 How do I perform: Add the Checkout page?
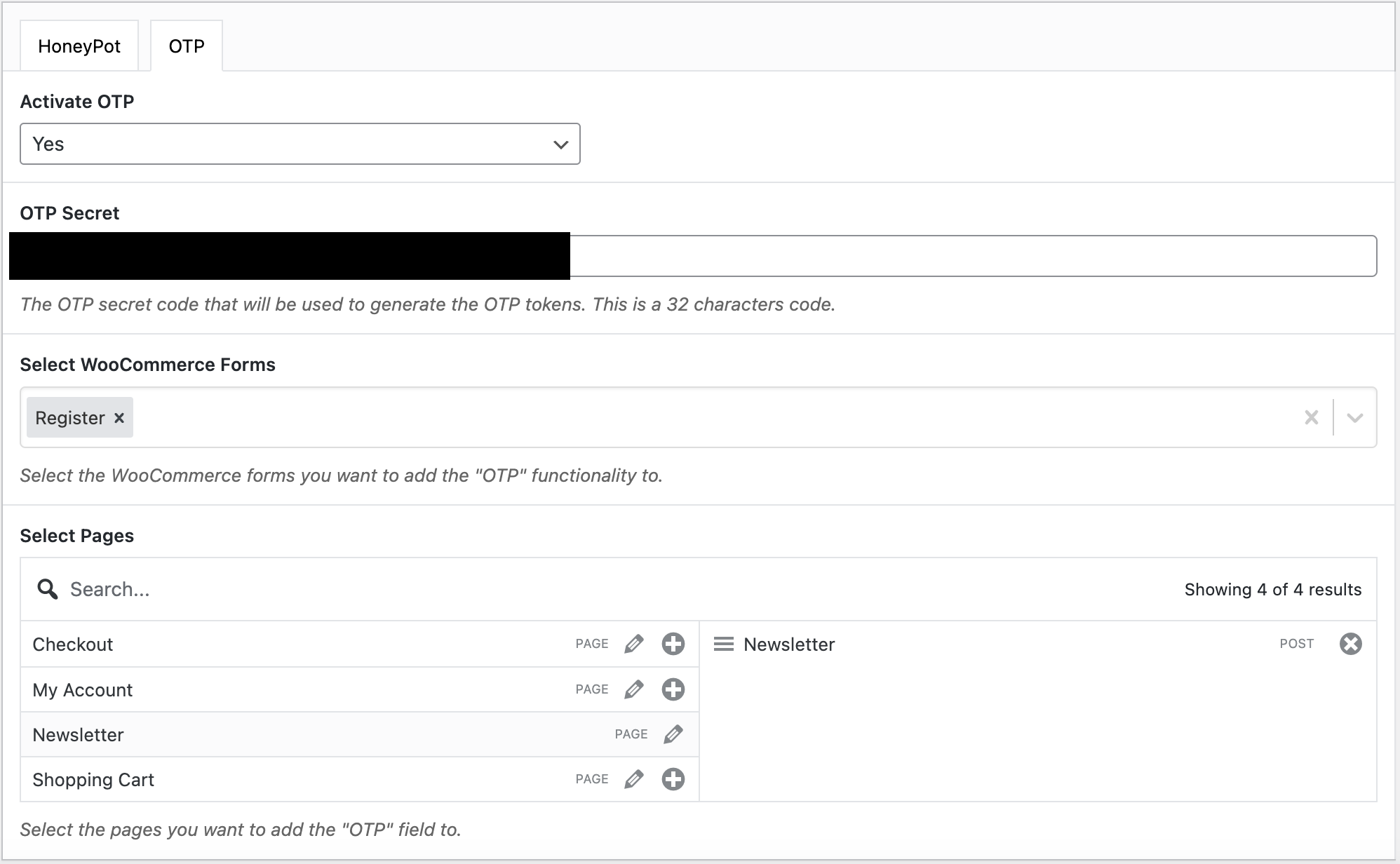click(673, 644)
